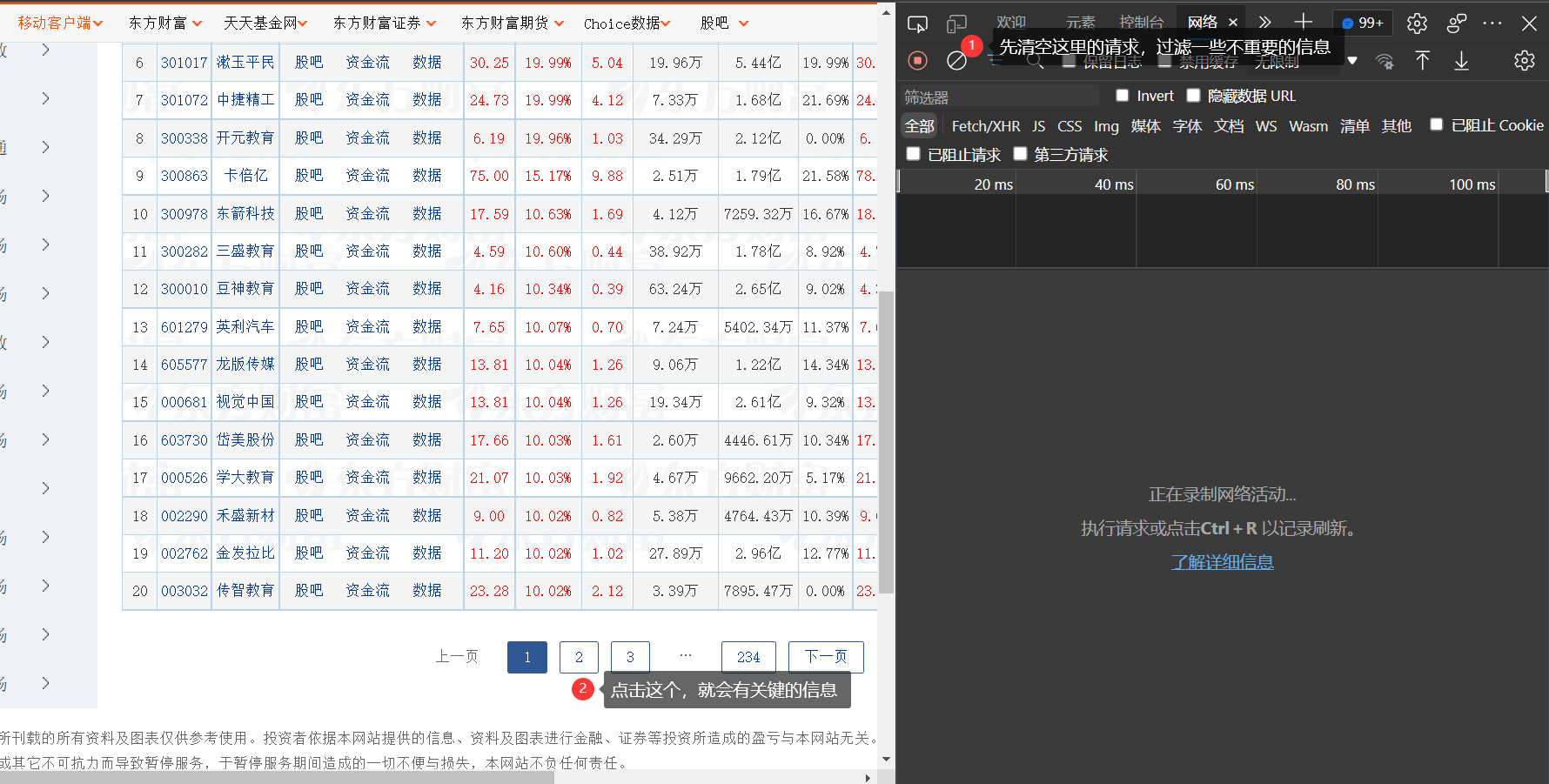Click the 60 ms mark on network timeline

click(1234, 184)
